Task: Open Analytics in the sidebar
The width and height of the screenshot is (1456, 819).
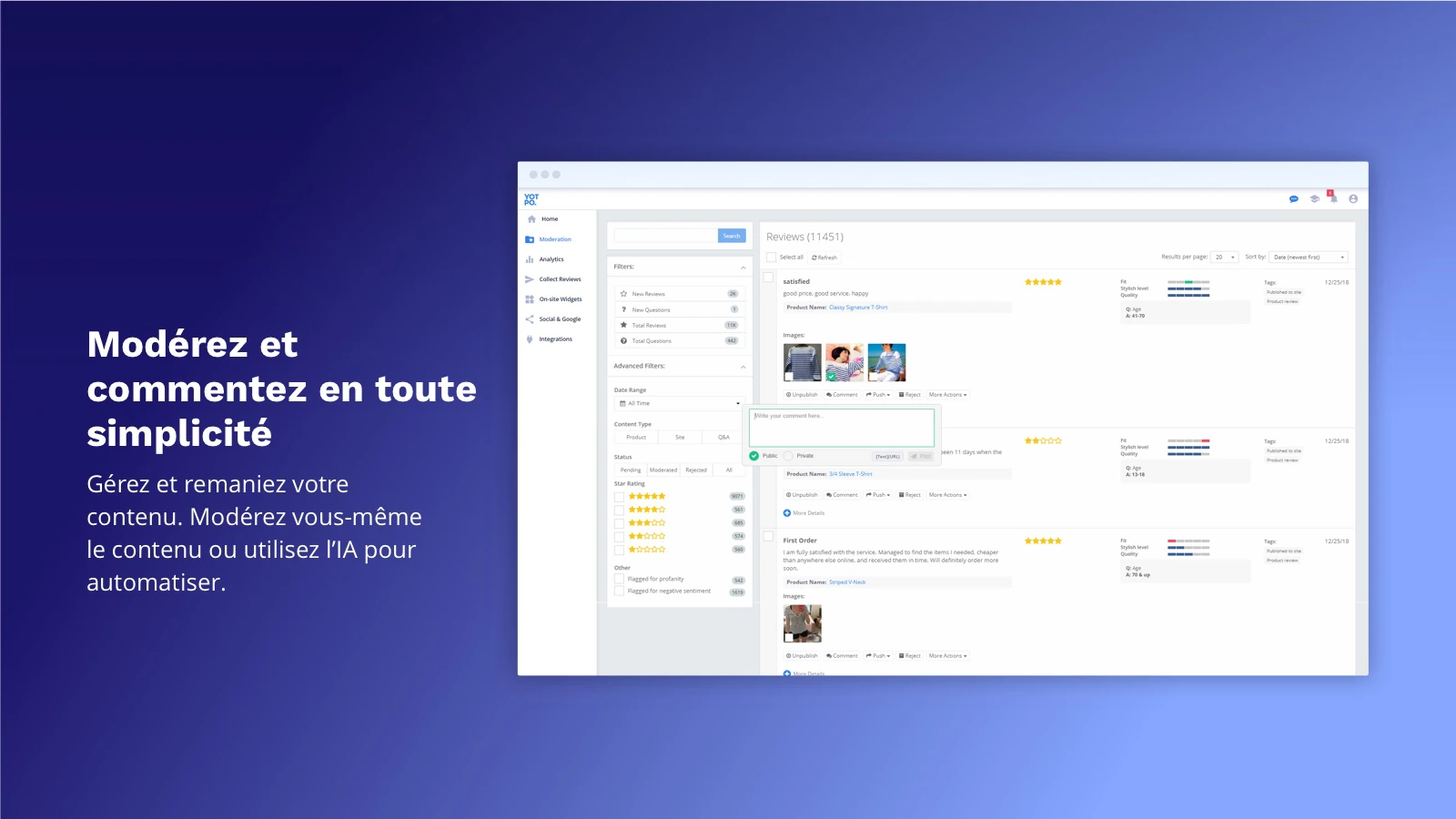Action: click(x=551, y=259)
